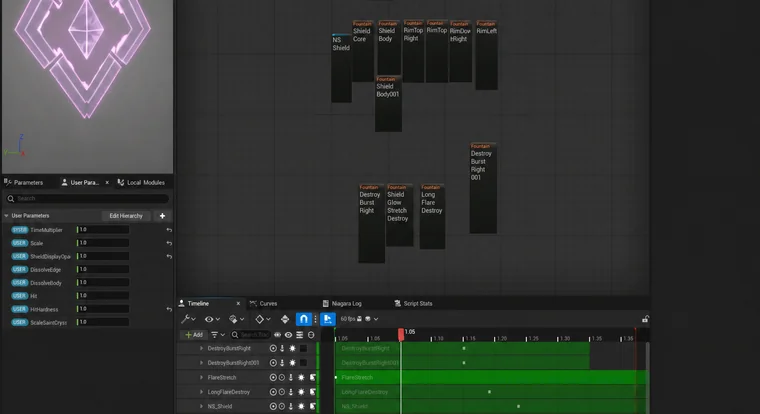Click the auto-key diamond arrows icon
Viewport: 760px width, 414px height.
pyautogui.click(x=285, y=319)
